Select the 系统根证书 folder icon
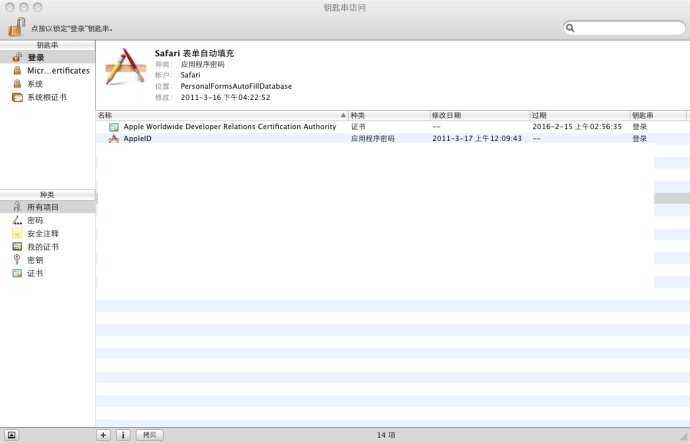Image resolution: width=690 pixels, height=443 pixels. click(17, 97)
